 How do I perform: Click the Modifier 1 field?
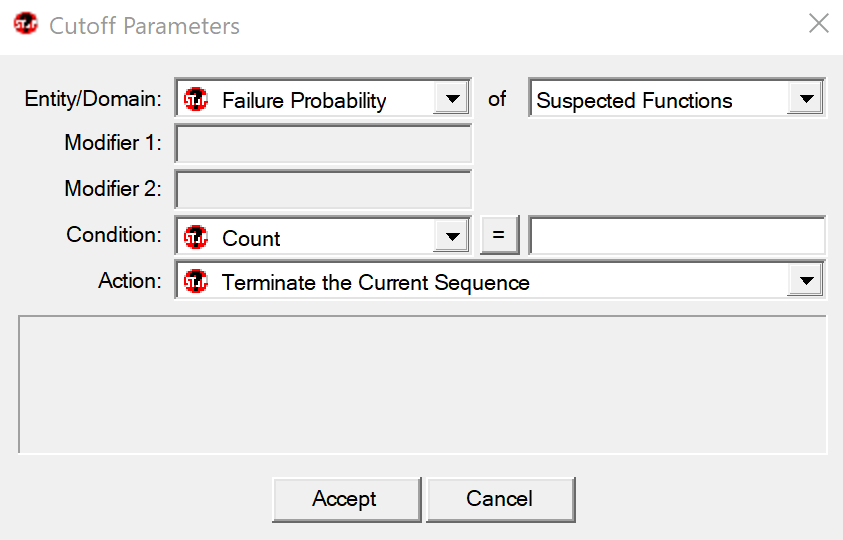323,144
